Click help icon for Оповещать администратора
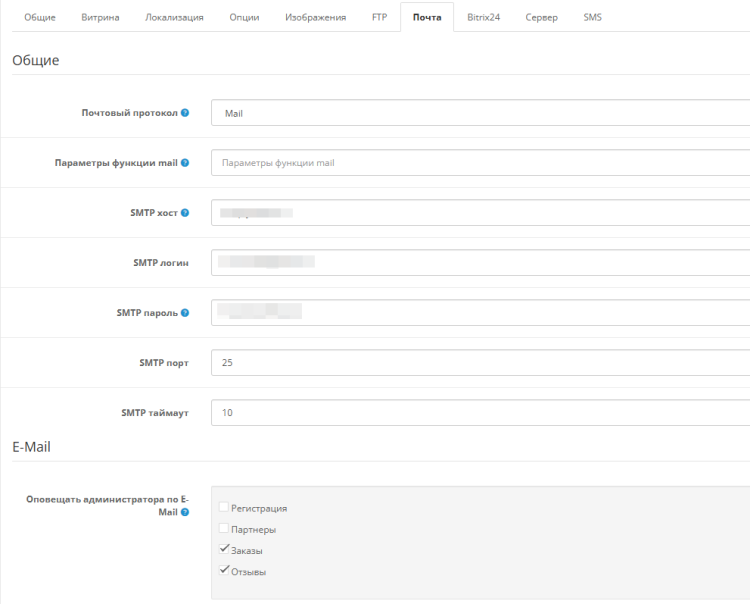Screen dimensions: 750x604 185,512
